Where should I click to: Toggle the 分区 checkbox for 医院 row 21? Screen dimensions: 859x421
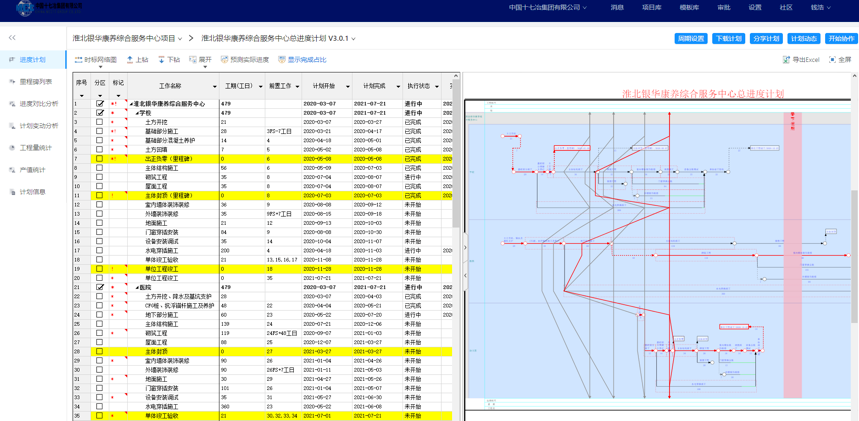100,287
